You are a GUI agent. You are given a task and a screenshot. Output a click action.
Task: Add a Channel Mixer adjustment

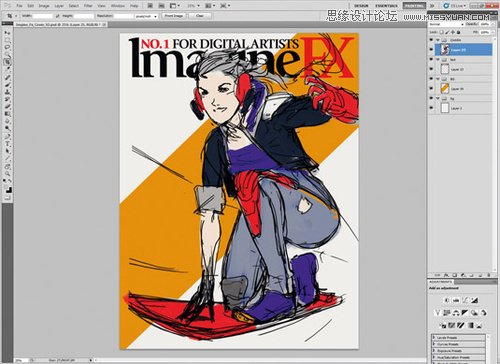[484, 313]
